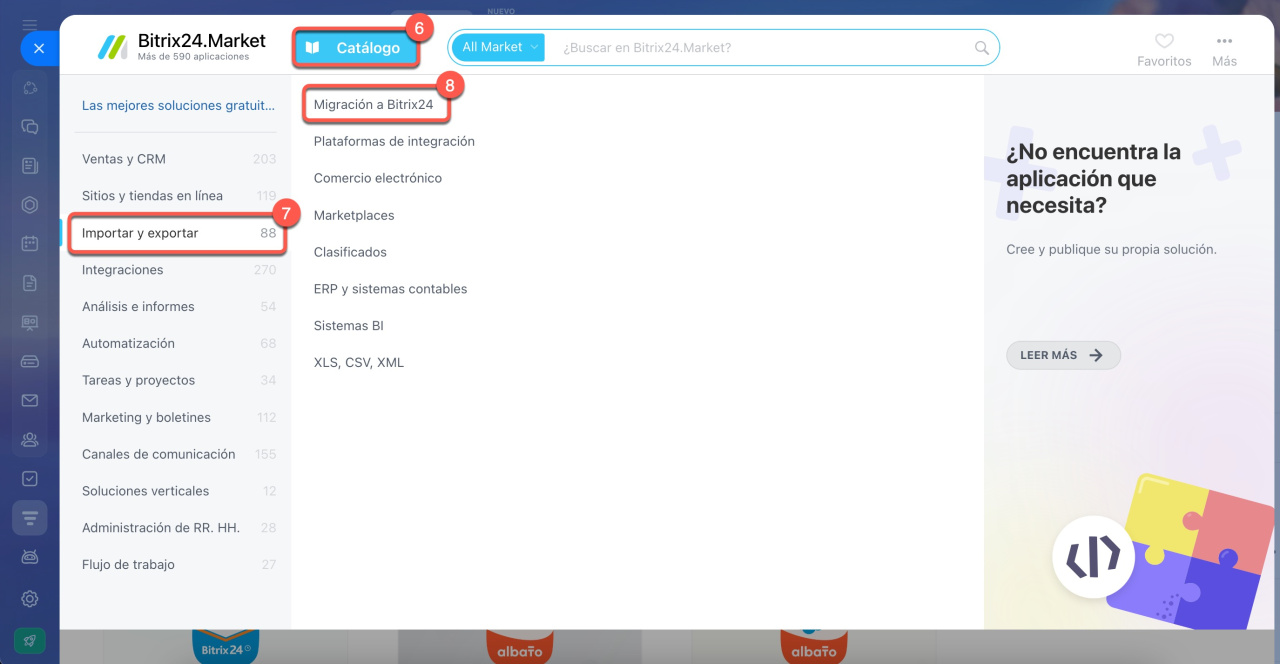The height and width of the screenshot is (664, 1280).
Task: Open the tasks checkmark icon in sidebar
Action: pyautogui.click(x=30, y=478)
